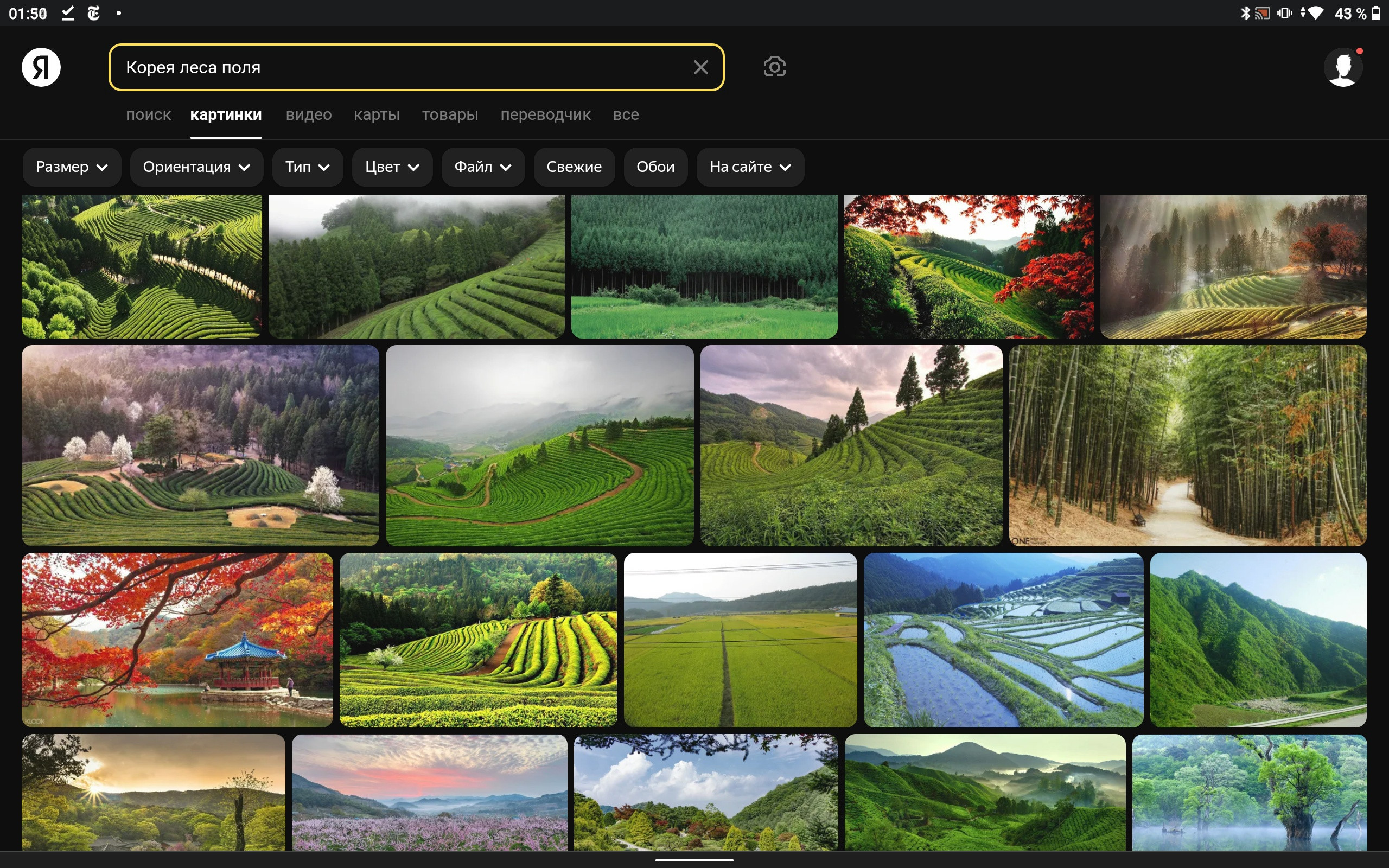Open the Файл filter dropdown
Image resolution: width=1389 pixels, height=868 pixels.
pos(483,167)
